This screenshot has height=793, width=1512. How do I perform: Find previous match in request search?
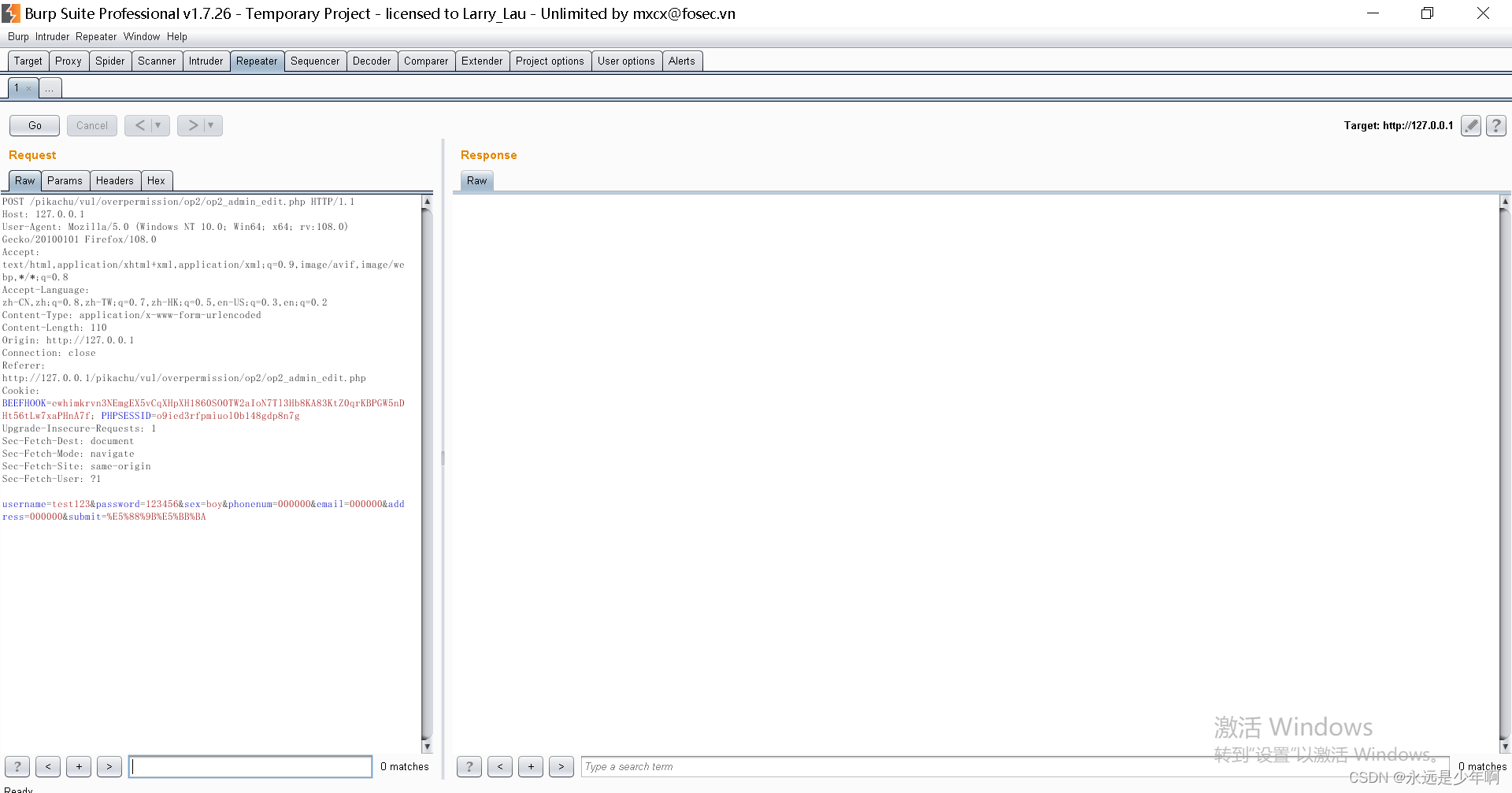coord(48,766)
